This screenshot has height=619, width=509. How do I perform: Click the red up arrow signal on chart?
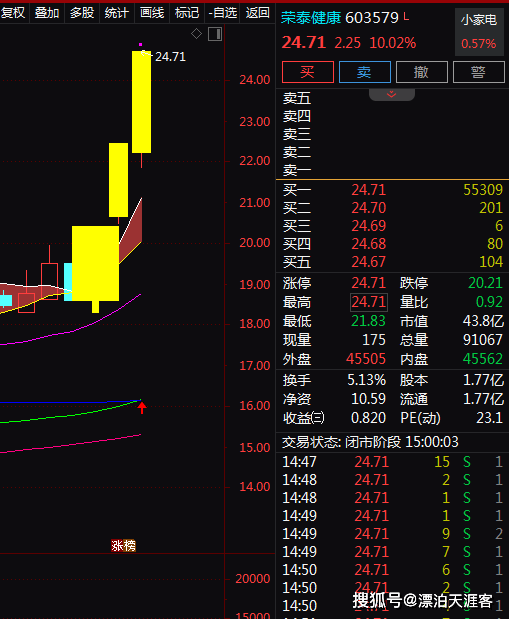click(x=142, y=407)
